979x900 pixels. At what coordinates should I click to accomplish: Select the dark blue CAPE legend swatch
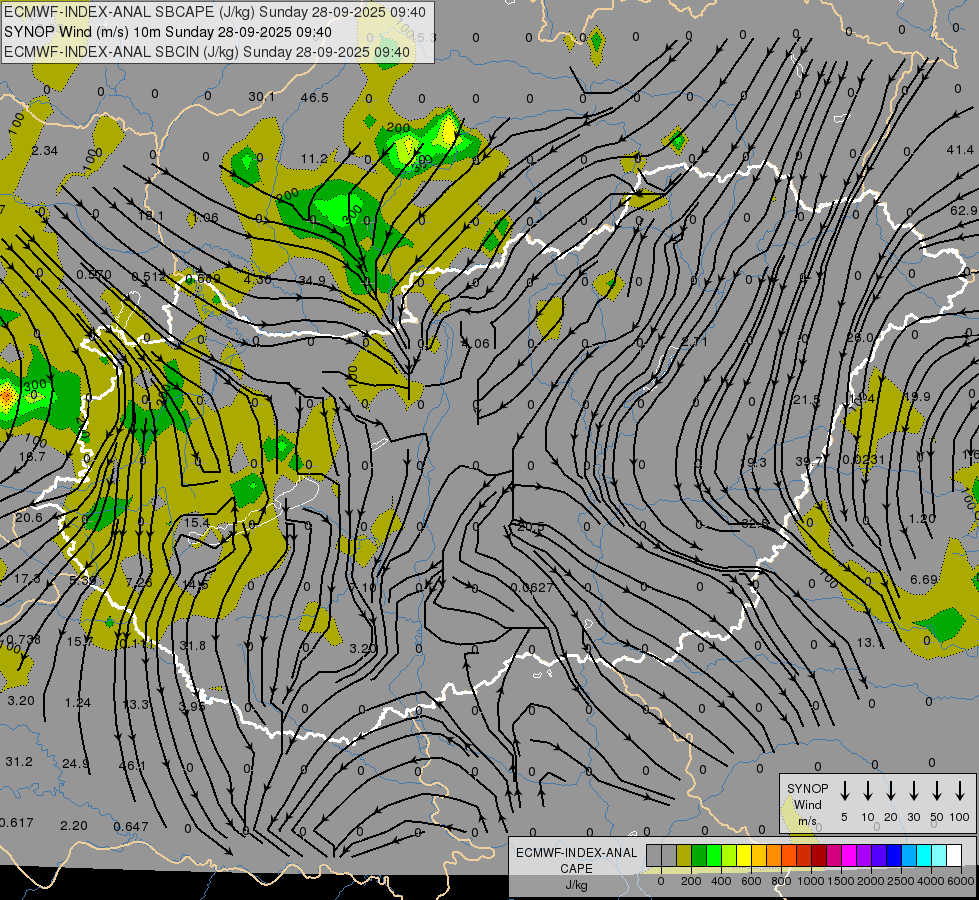coord(894,856)
